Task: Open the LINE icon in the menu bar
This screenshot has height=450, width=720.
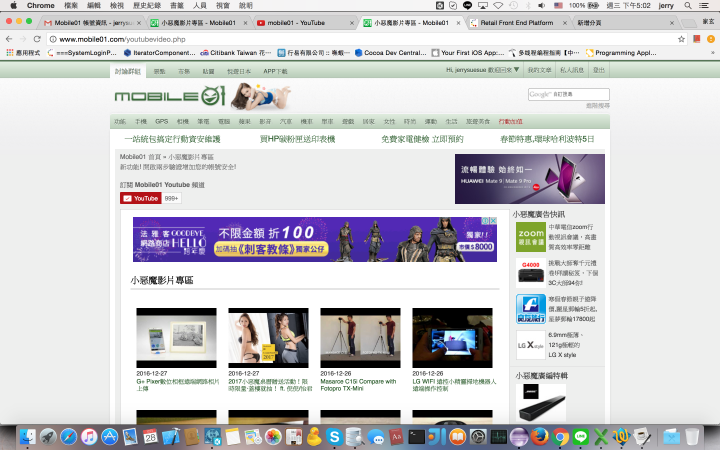Action: pyautogui.click(x=467, y=6)
